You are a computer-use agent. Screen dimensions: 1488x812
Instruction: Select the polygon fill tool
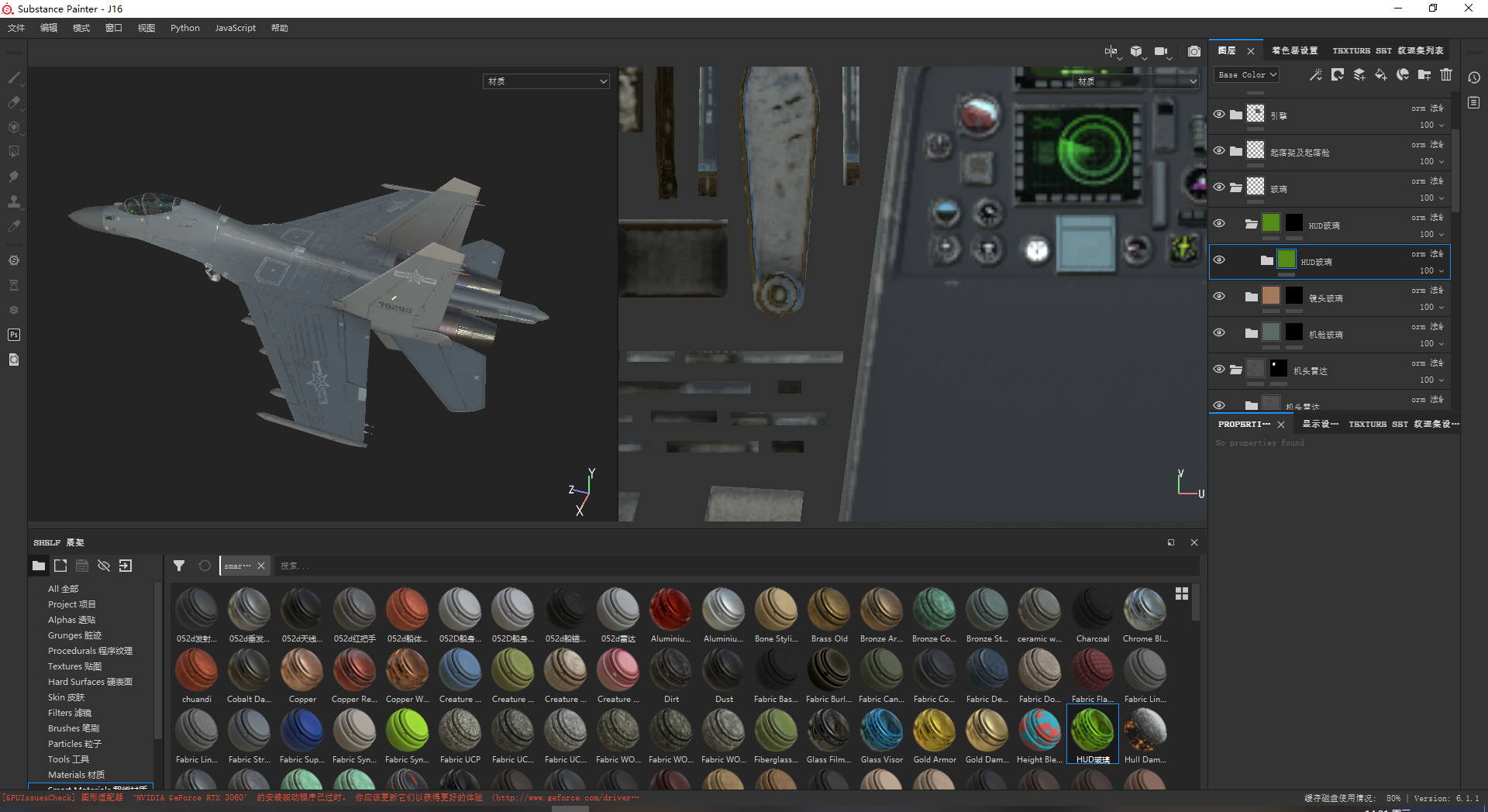coord(14,152)
